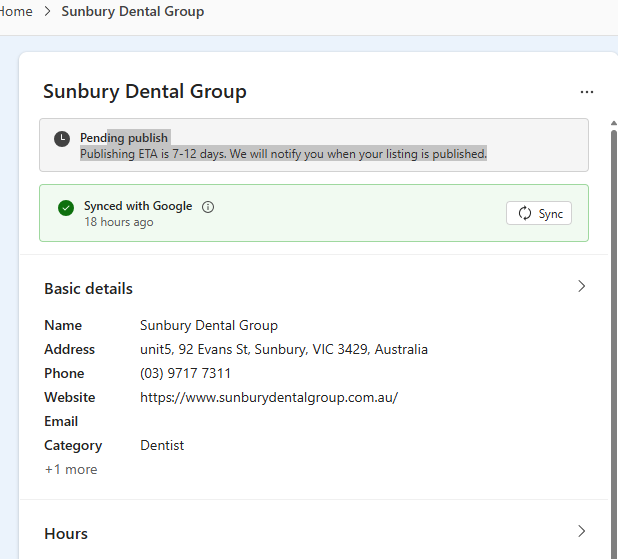The image size is (618, 559).
Task: Click the Category field label
Action: click(73, 446)
